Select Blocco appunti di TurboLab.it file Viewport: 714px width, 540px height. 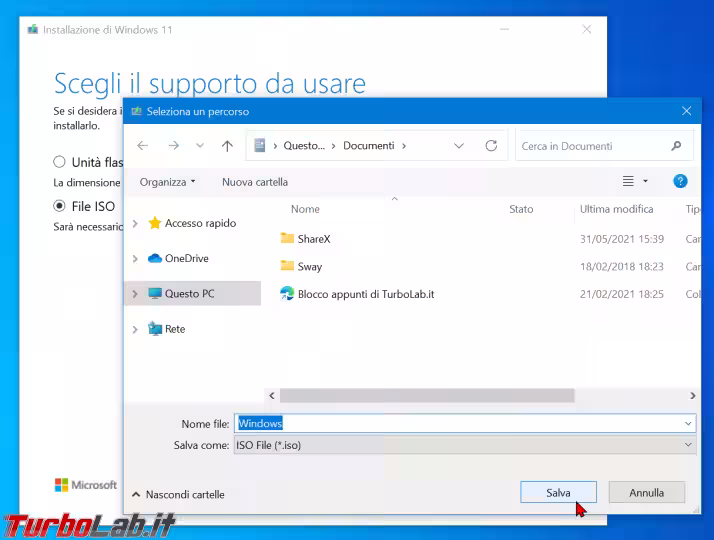tap(366, 294)
